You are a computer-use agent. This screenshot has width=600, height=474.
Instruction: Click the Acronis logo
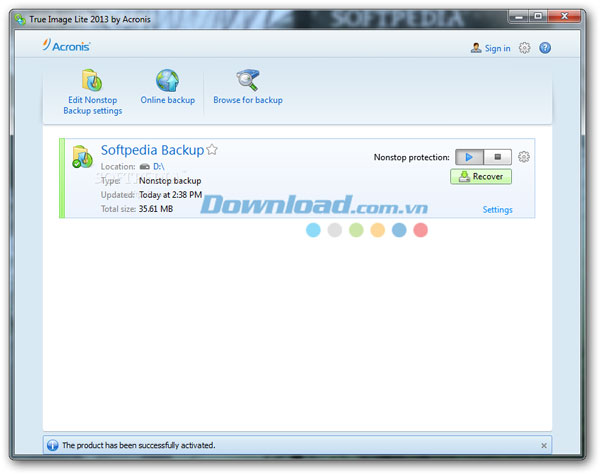67,45
